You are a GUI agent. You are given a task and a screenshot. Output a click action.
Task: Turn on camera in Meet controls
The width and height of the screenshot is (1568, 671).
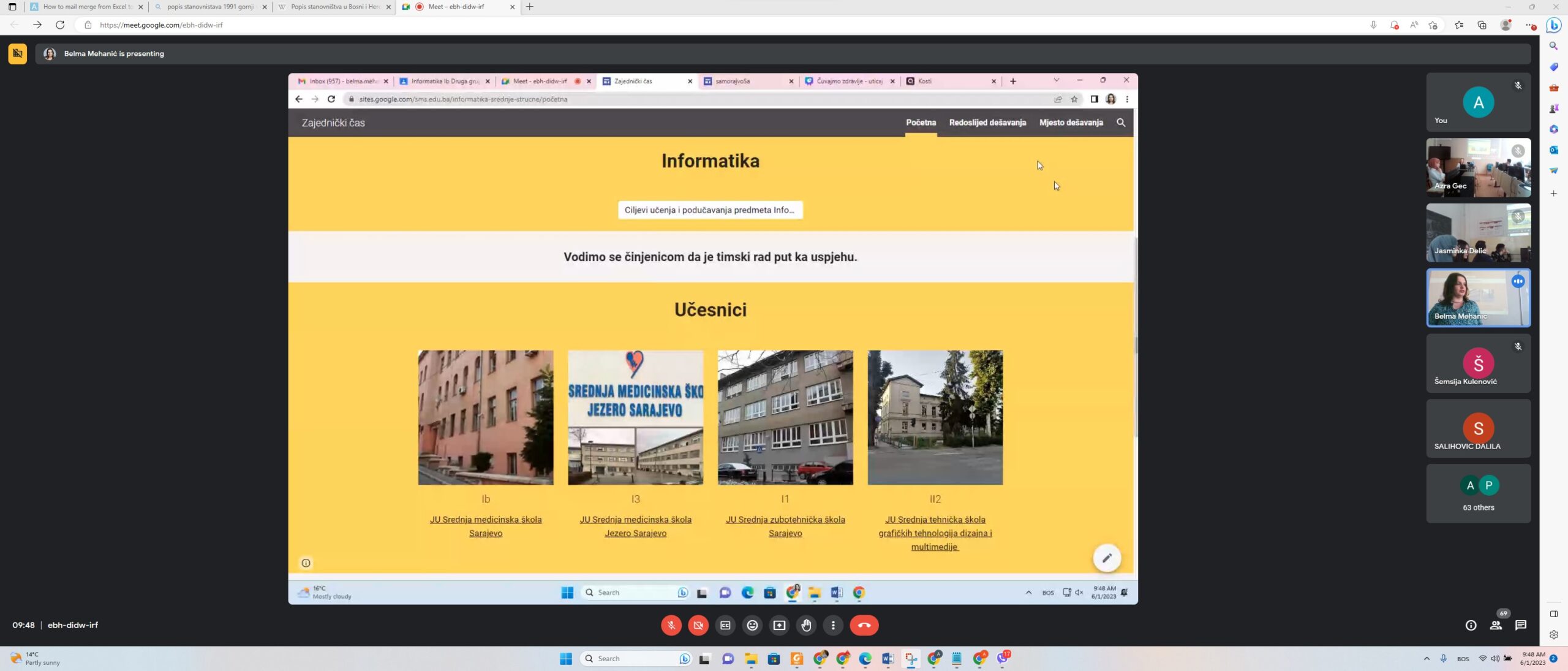(x=698, y=625)
